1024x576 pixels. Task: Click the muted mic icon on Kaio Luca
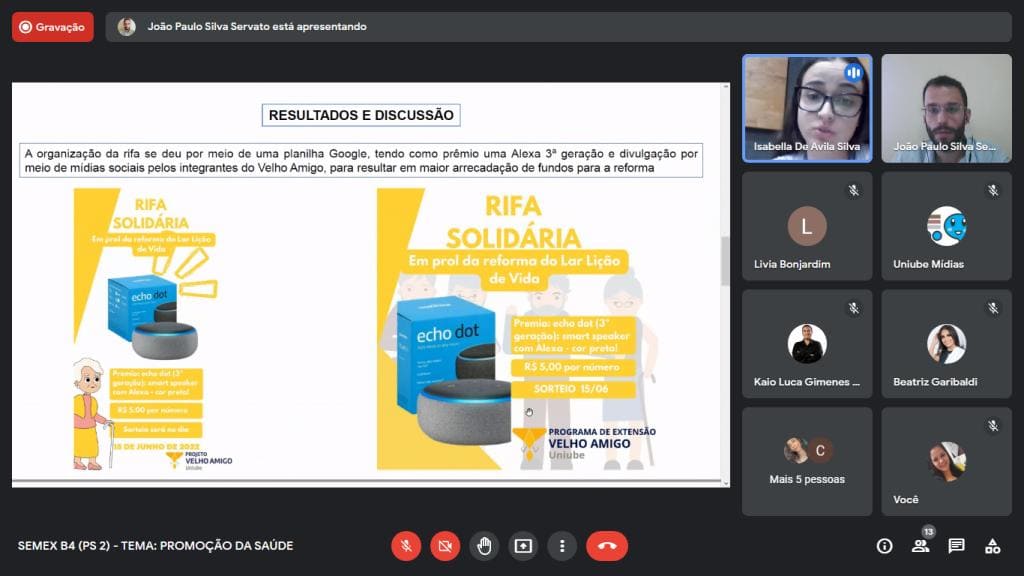pyautogui.click(x=854, y=308)
